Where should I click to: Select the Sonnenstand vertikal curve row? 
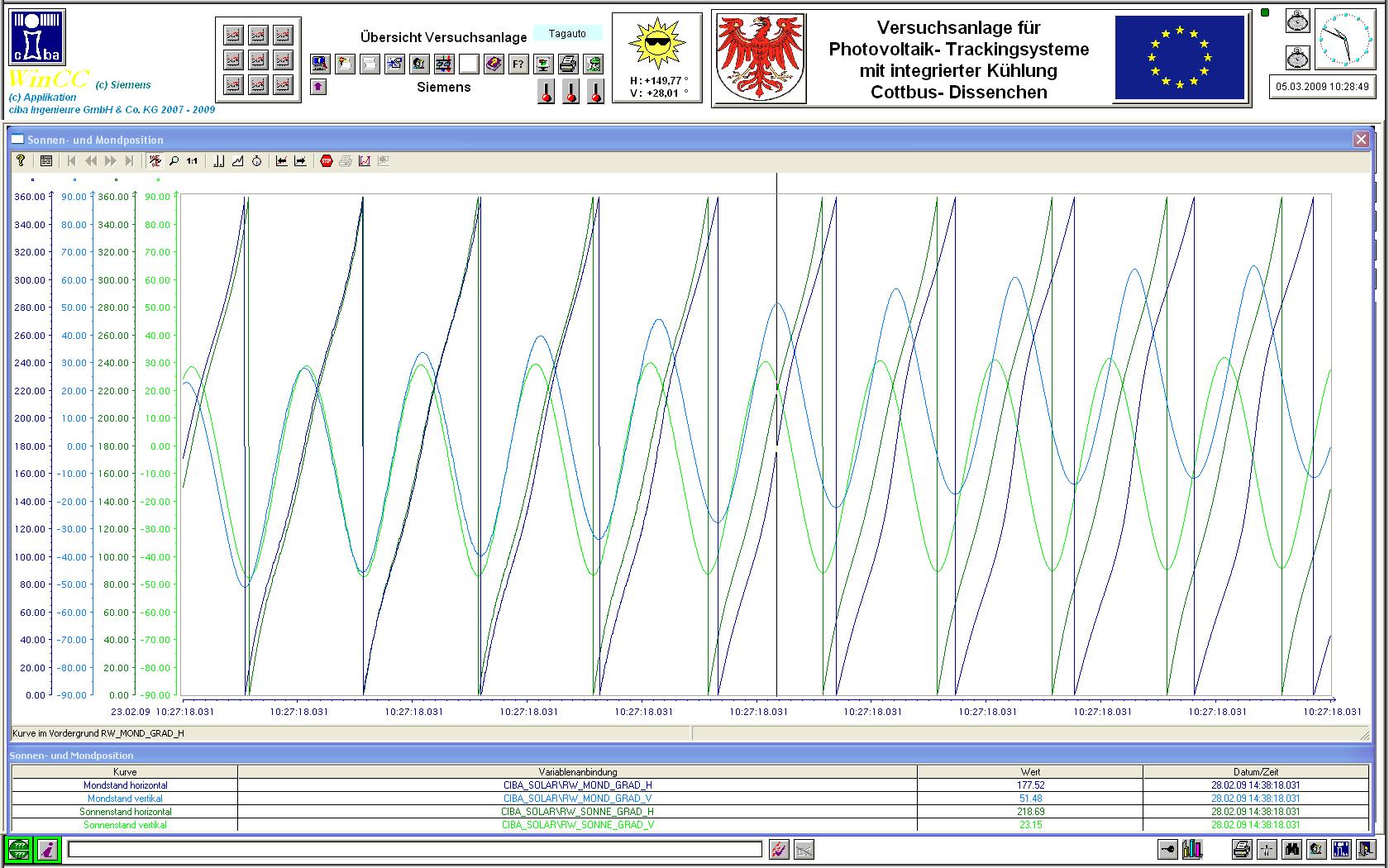coord(125,825)
